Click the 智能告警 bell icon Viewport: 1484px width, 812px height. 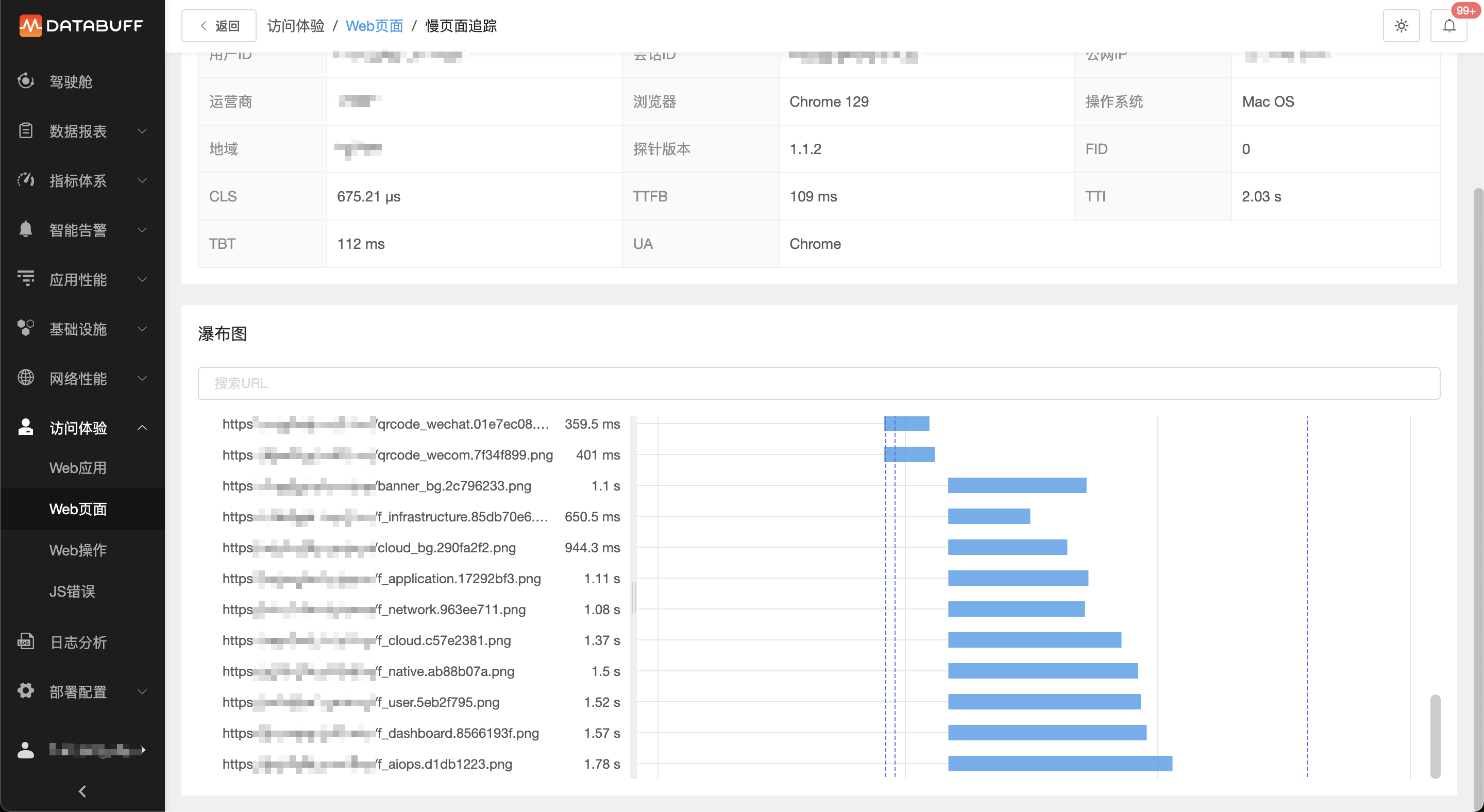[x=25, y=230]
